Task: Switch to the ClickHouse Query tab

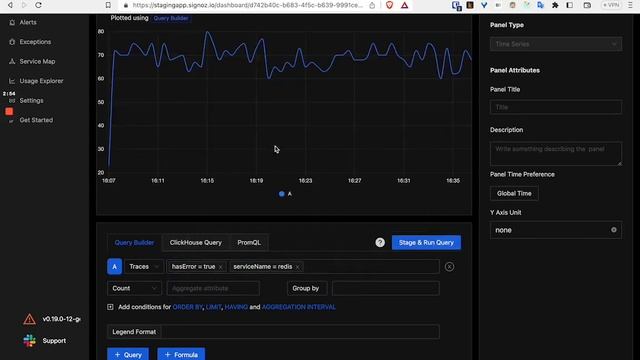Action: tap(196, 242)
